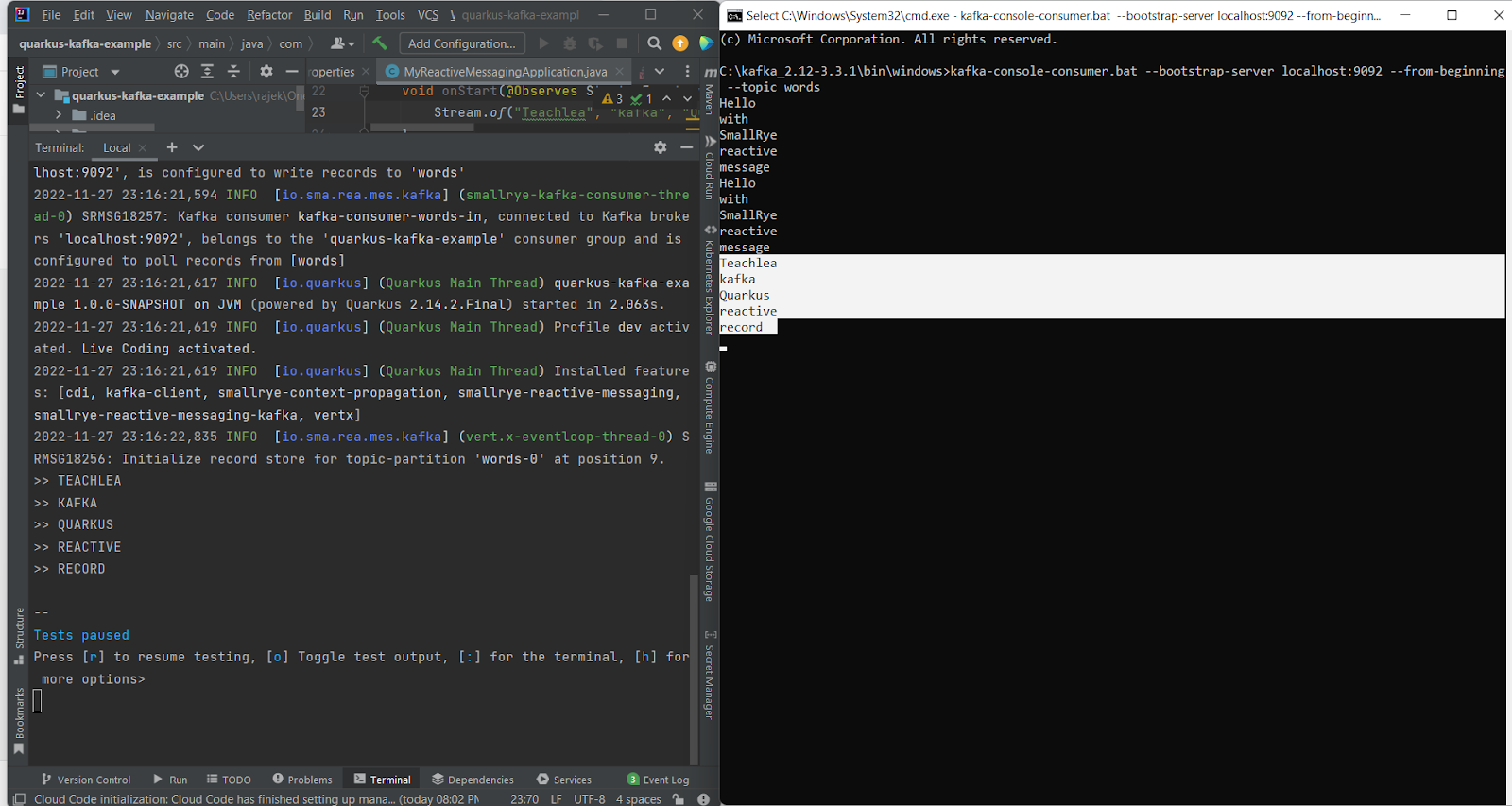Open the Bookmarks side tool window
1512x806 pixels.
click(19, 721)
